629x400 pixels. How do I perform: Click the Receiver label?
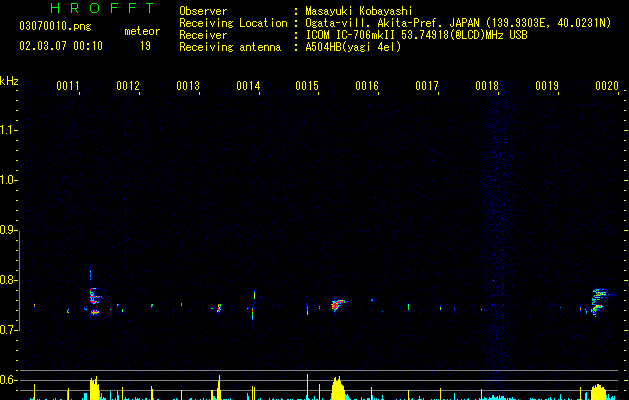click(x=203, y=35)
